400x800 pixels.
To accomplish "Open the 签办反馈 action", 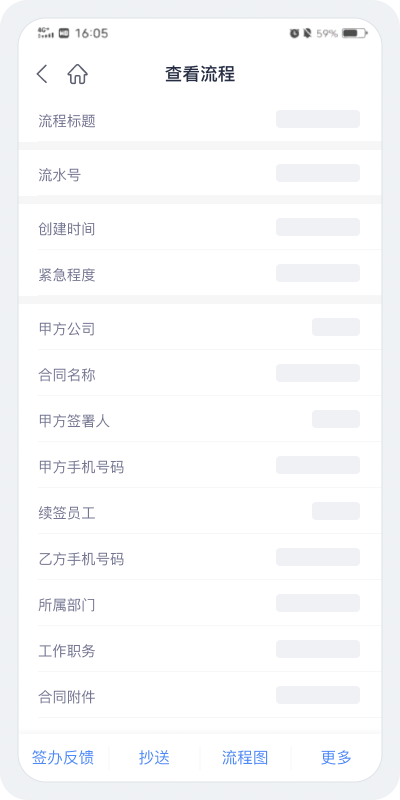I will pyautogui.click(x=63, y=758).
